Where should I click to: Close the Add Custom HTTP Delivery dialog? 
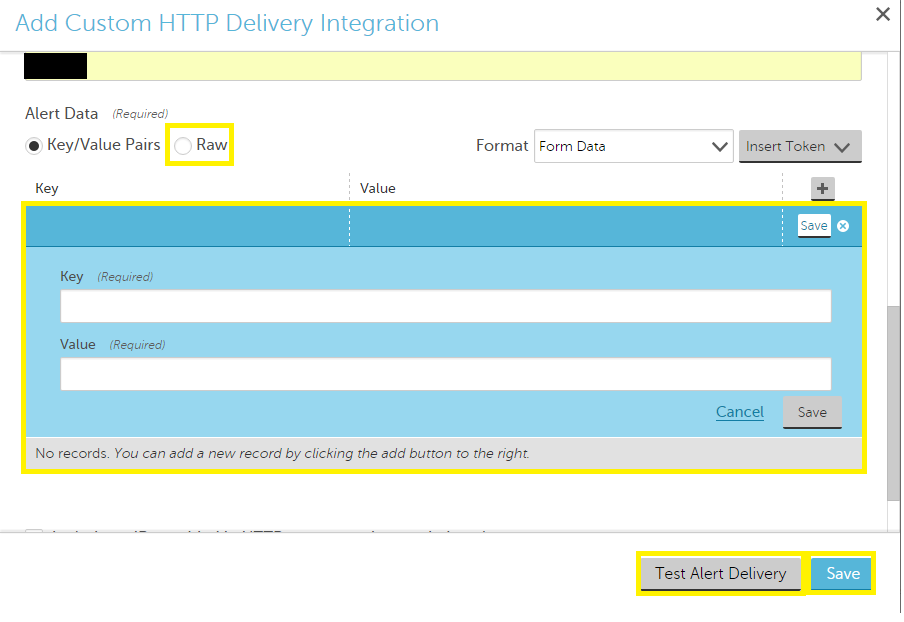tap(882, 14)
